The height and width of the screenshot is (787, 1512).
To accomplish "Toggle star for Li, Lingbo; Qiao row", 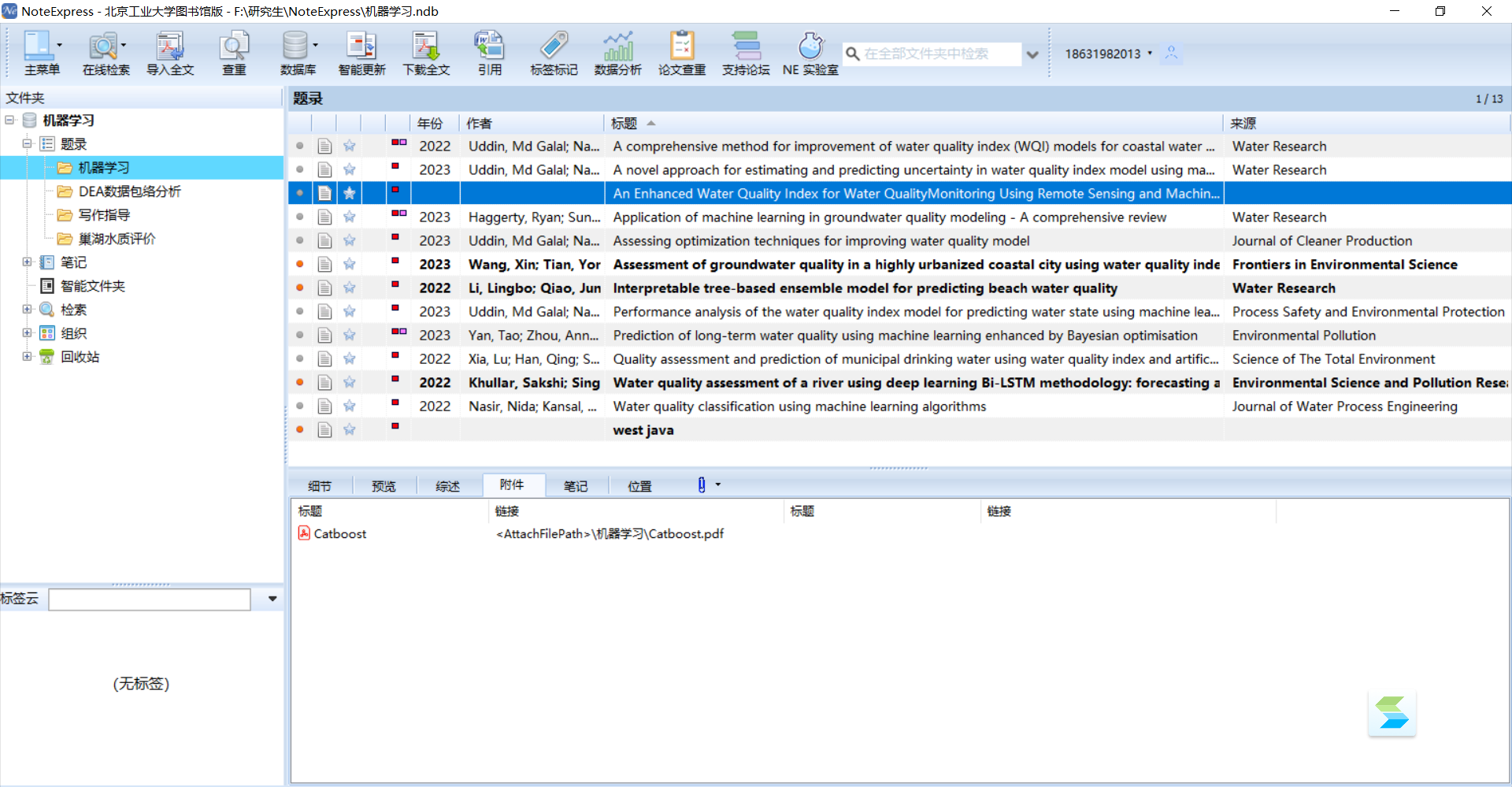I will pyautogui.click(x=350, y=288).
